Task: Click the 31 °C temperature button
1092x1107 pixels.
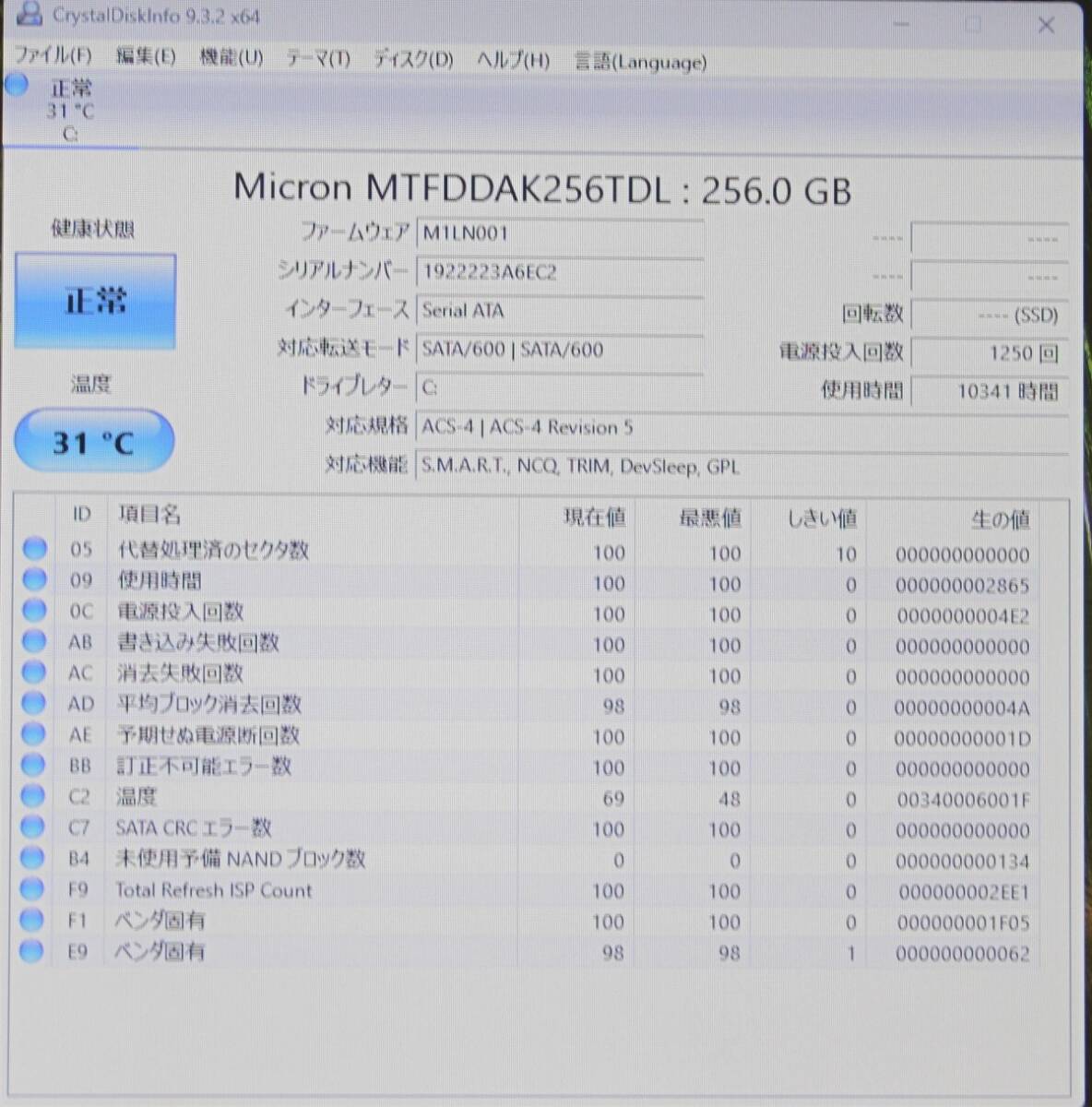Action: [93, 441]
